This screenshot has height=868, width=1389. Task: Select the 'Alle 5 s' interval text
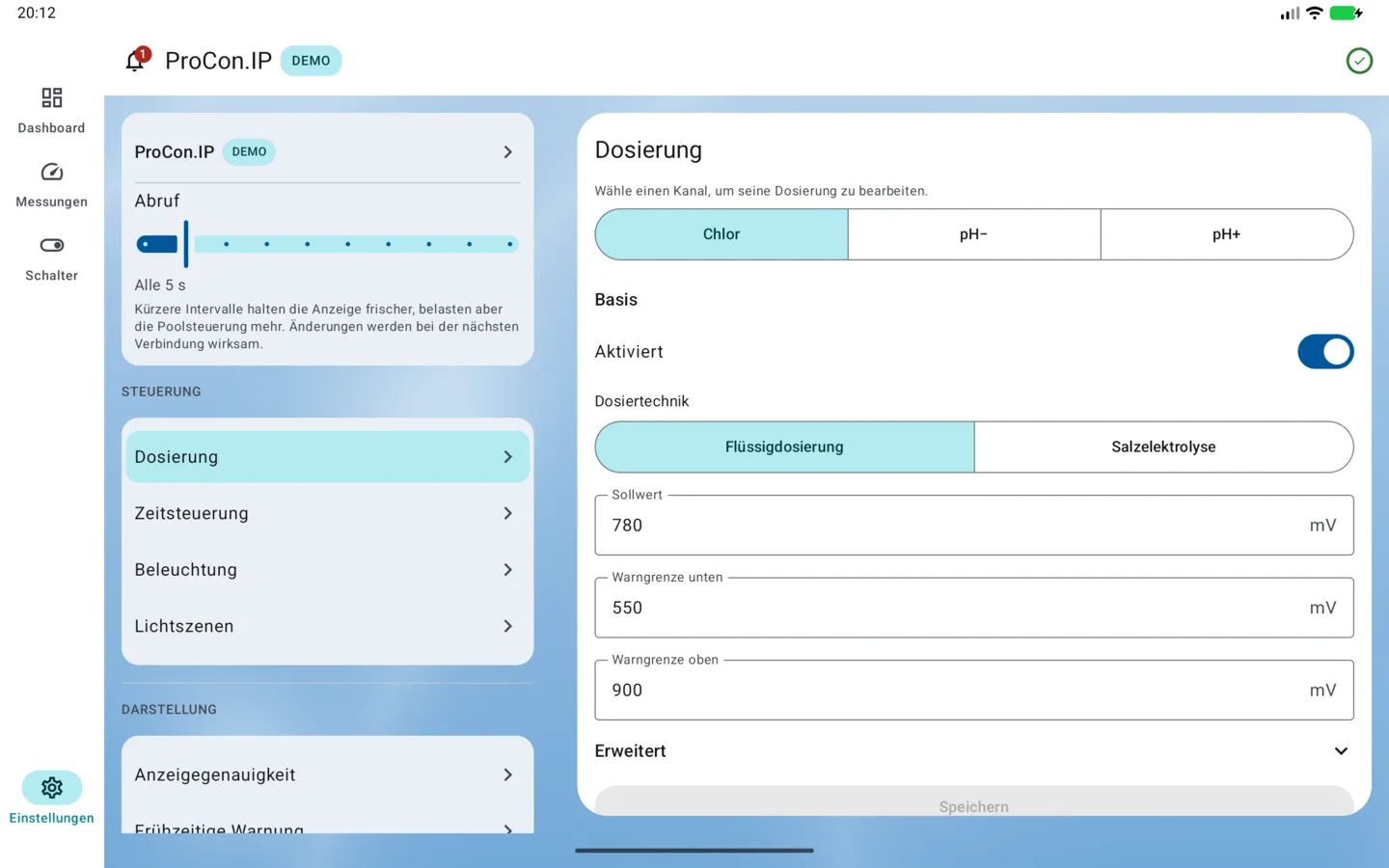(160, 285)
